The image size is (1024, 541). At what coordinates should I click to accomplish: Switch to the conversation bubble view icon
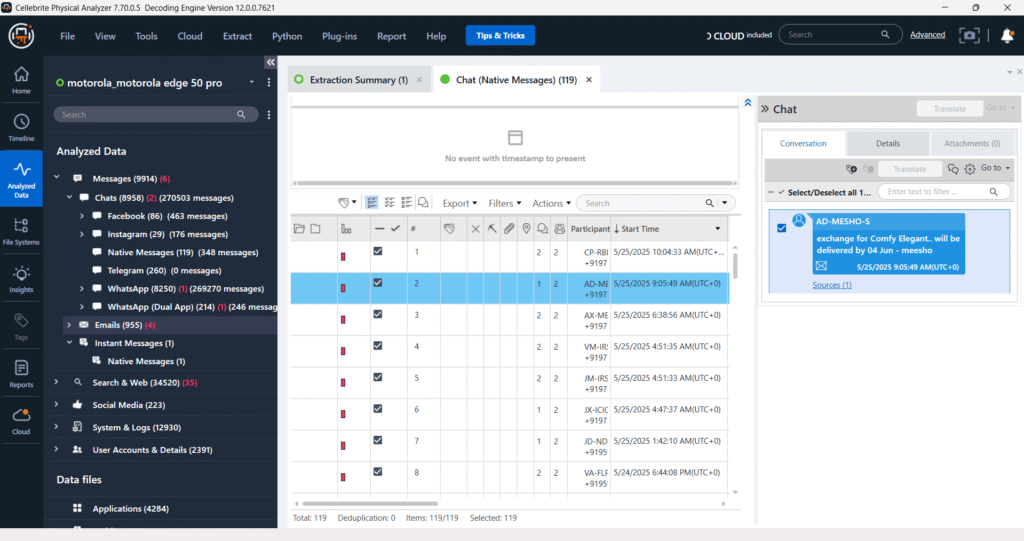(423, 203)
